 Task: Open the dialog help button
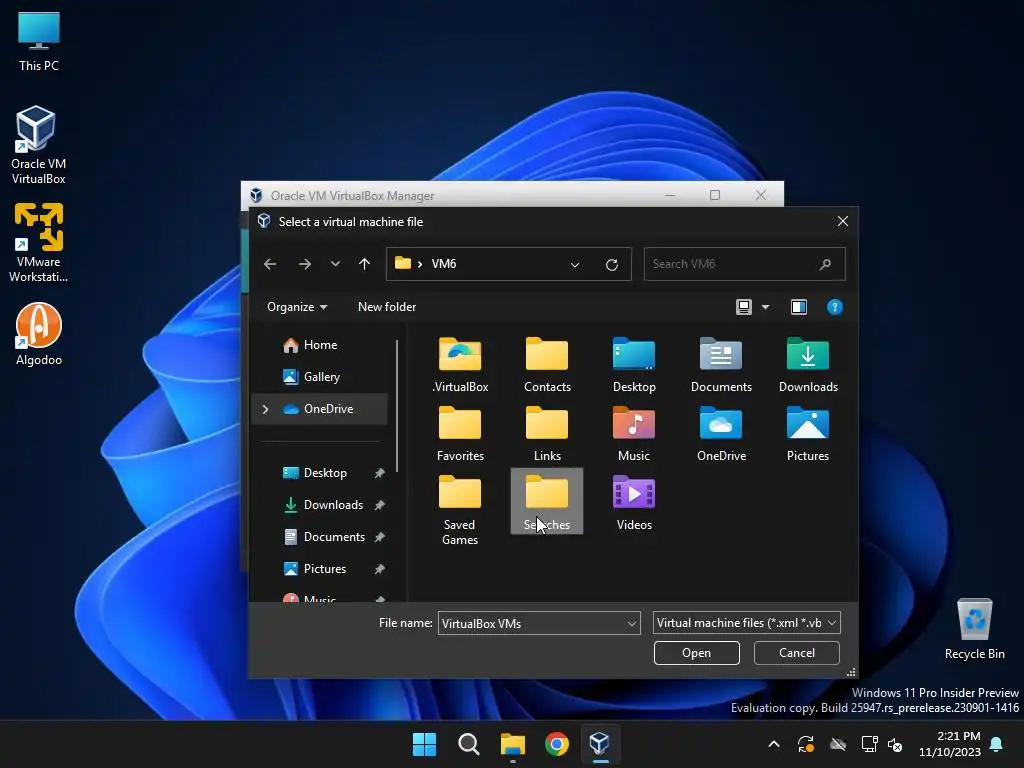click(x=834, y=307)
